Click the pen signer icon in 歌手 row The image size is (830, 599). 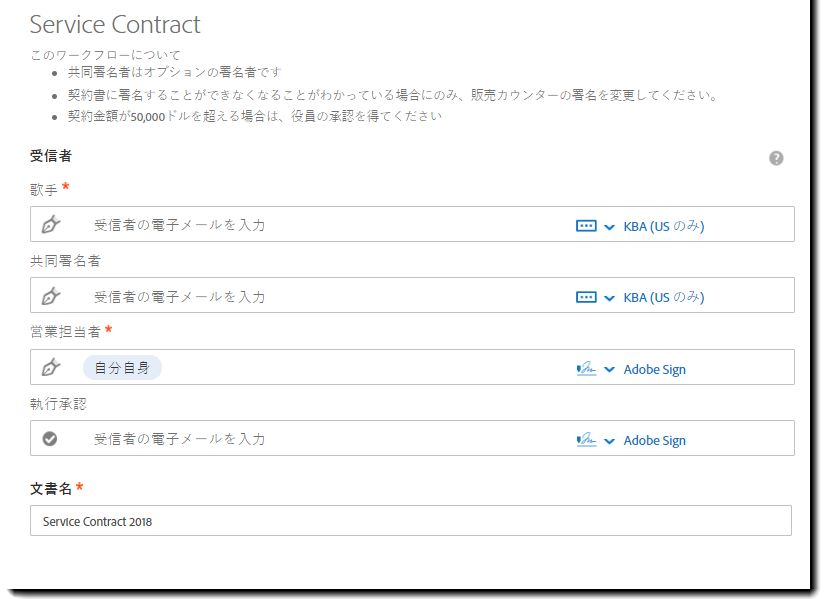click(x=51, y=224)
